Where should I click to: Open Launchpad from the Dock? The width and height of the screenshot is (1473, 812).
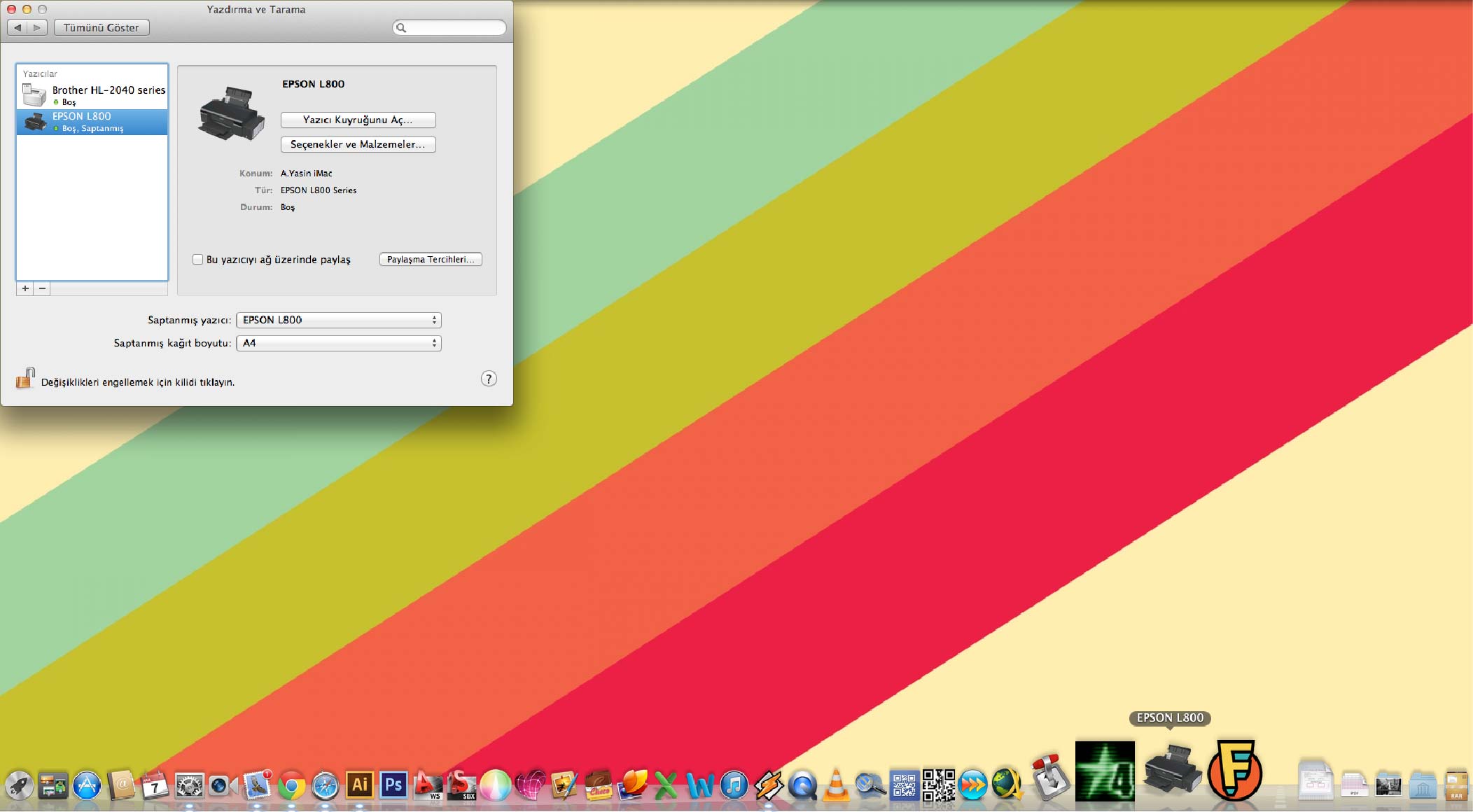(x=19, y=785)
